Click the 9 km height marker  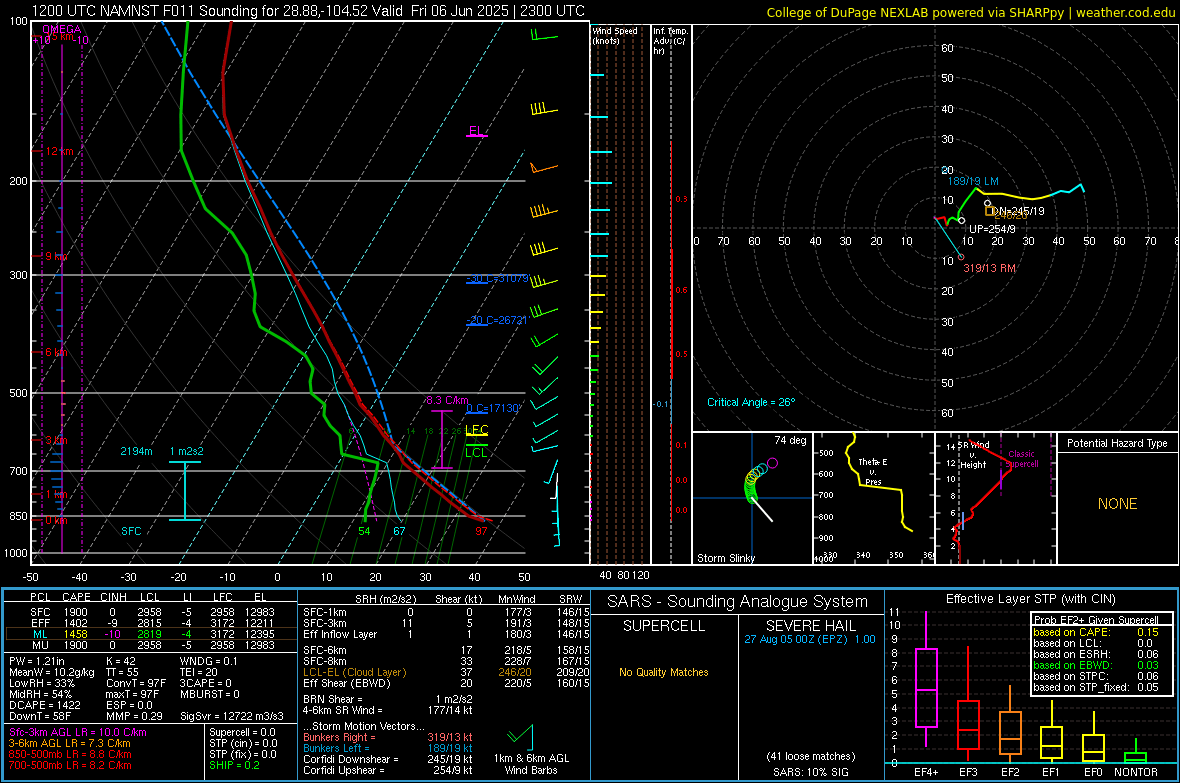point(56,256)
